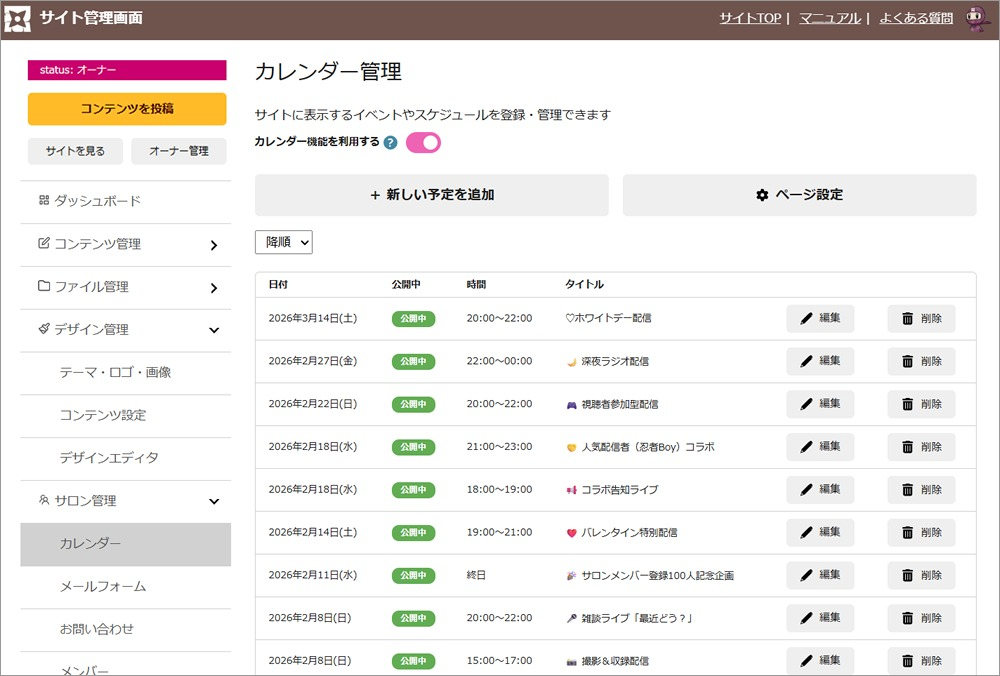The image size is (1000, 676).
Task: Collapse the デザイン管理 section arrow
Action: pos(214,330)
